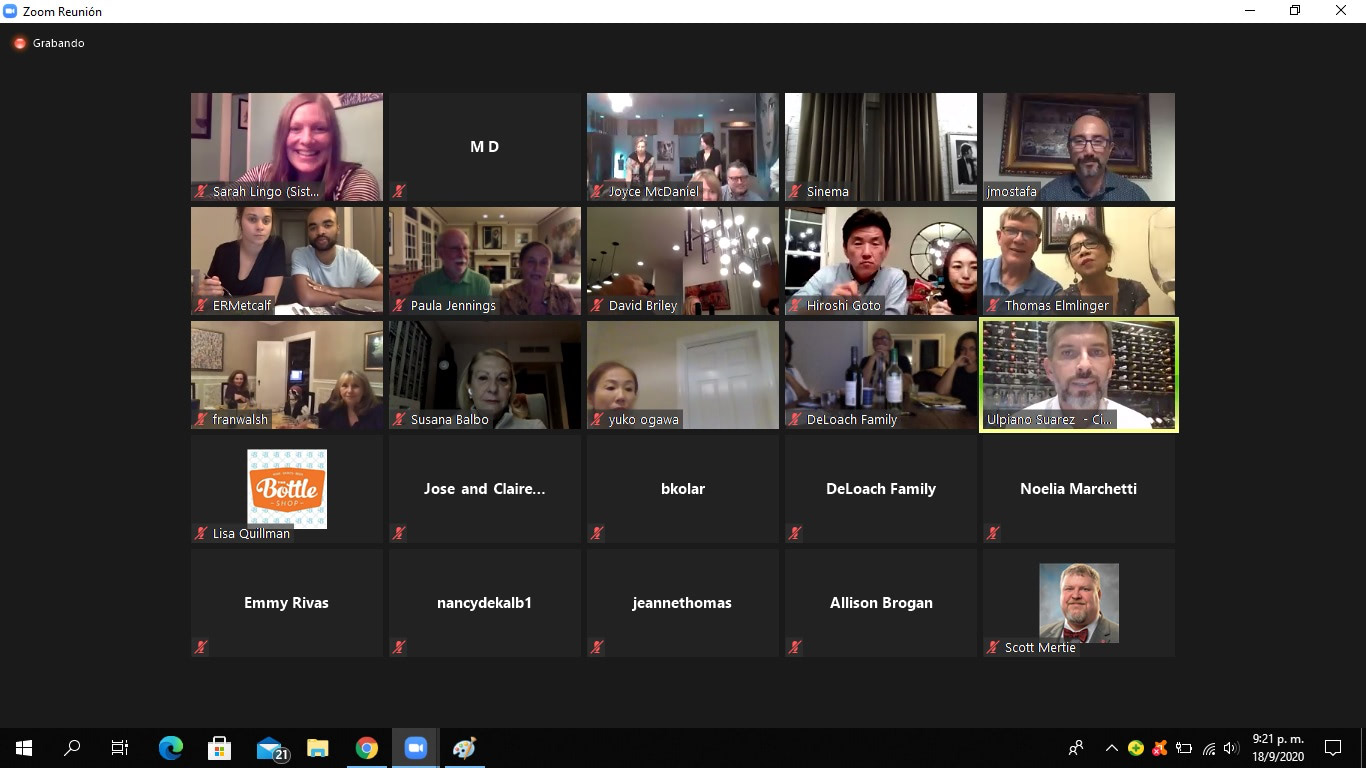Open the Mail app with 21 unread
The height and width of the screenshot is (768, 1366).
270,748
